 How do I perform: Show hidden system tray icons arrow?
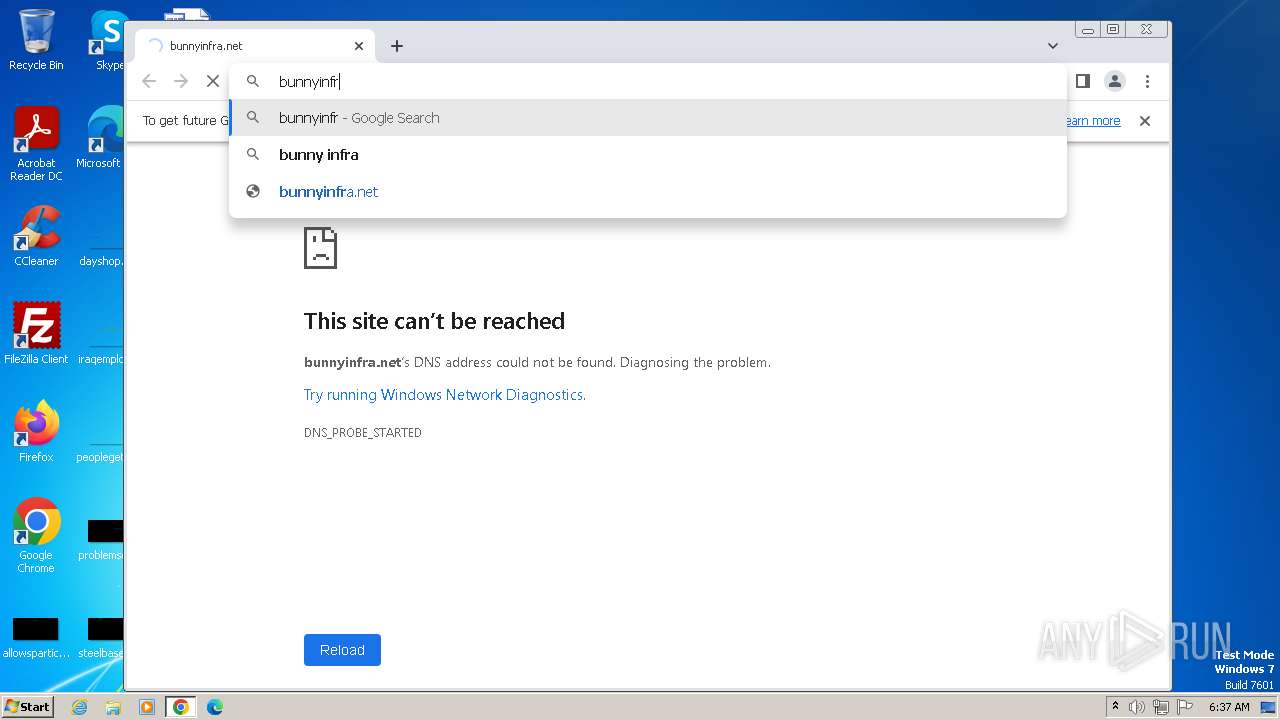tap(1116, 707)
